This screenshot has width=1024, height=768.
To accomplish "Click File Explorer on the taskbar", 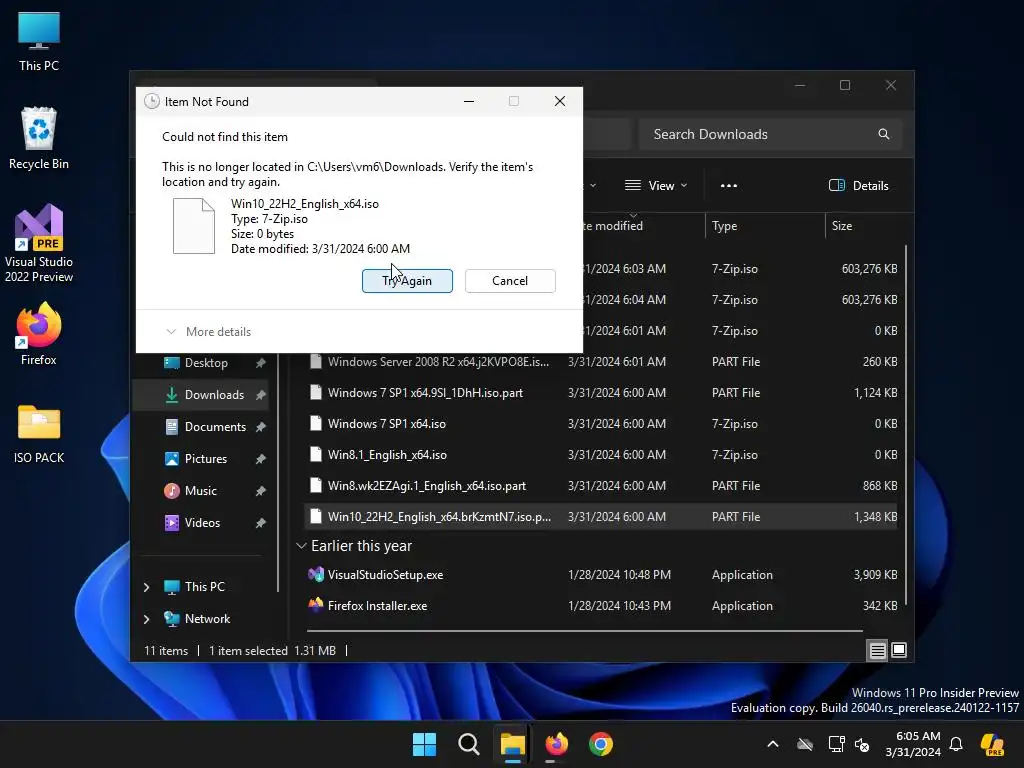I will (513, 744).
